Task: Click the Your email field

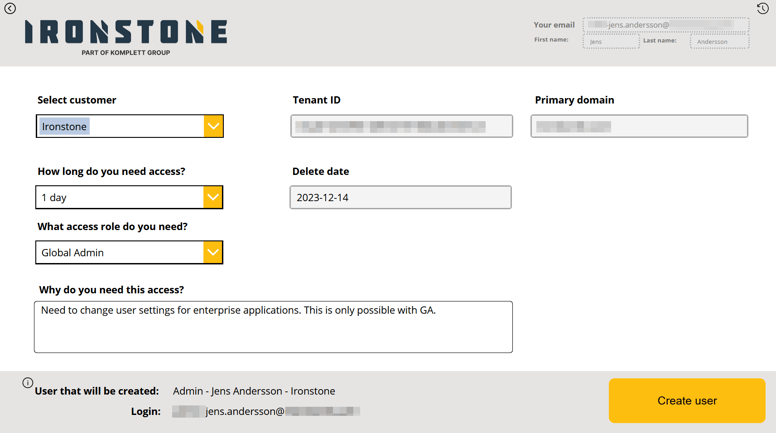Action: coord(666,25)
